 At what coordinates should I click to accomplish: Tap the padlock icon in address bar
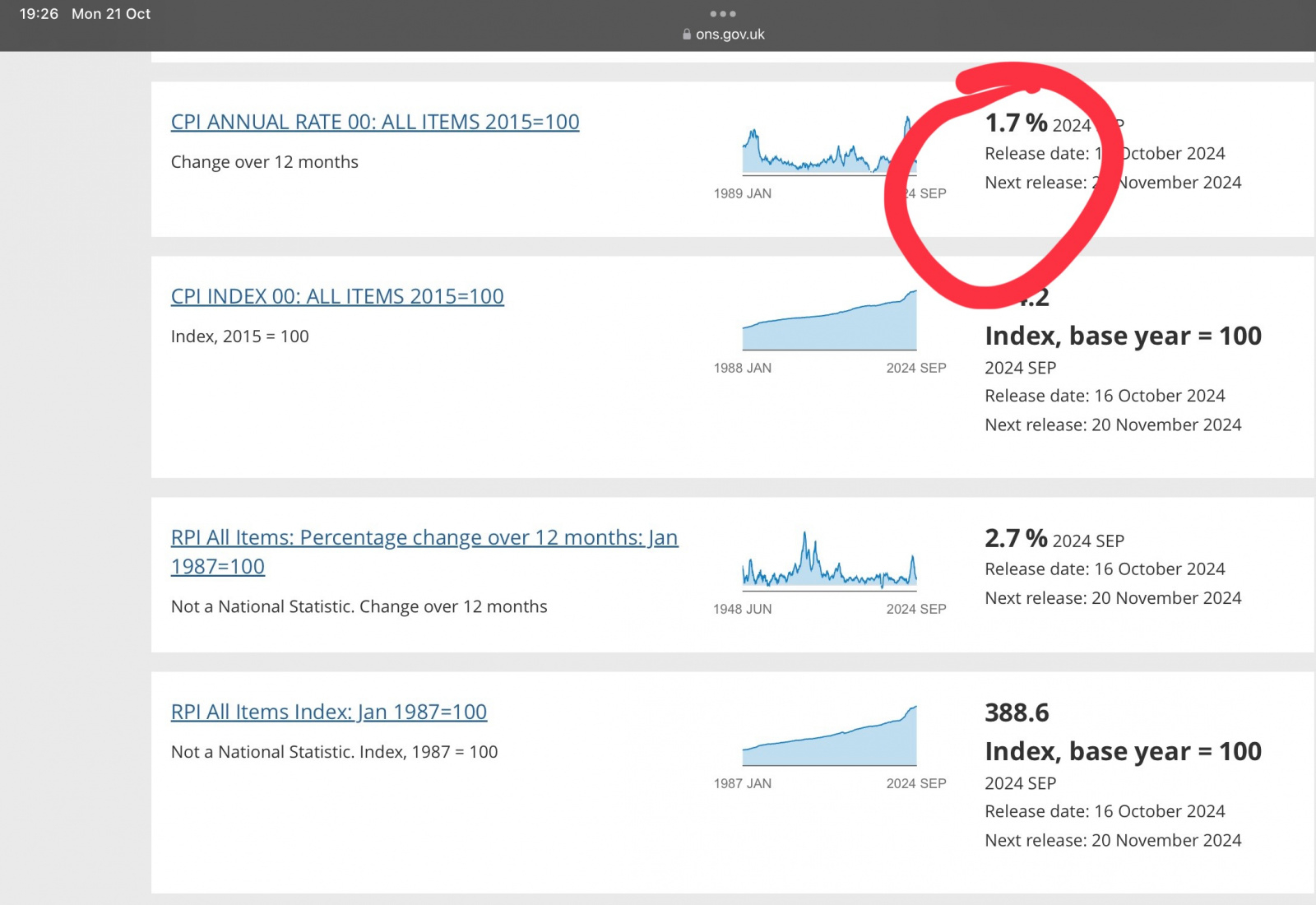[687, 35]
